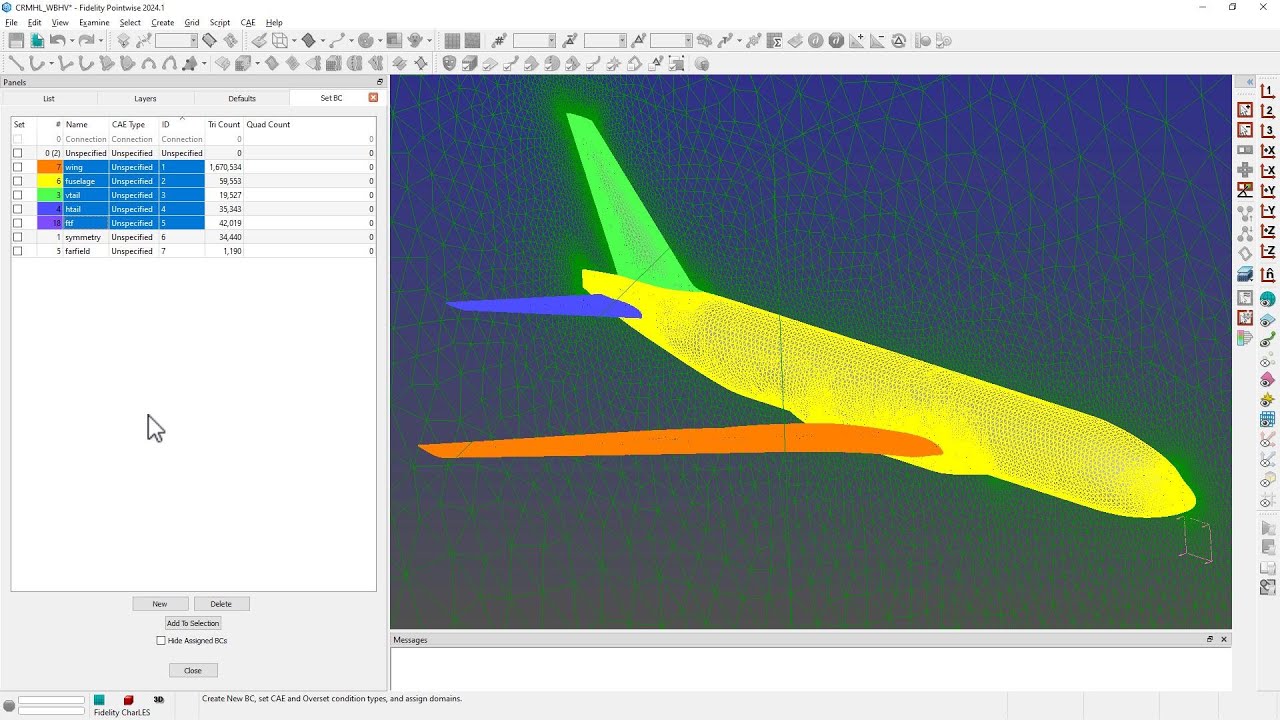Select the -Z view orientation icon
Image resolution: width=1280 pixels, height=720 pixels.
tap(1267, 251)
